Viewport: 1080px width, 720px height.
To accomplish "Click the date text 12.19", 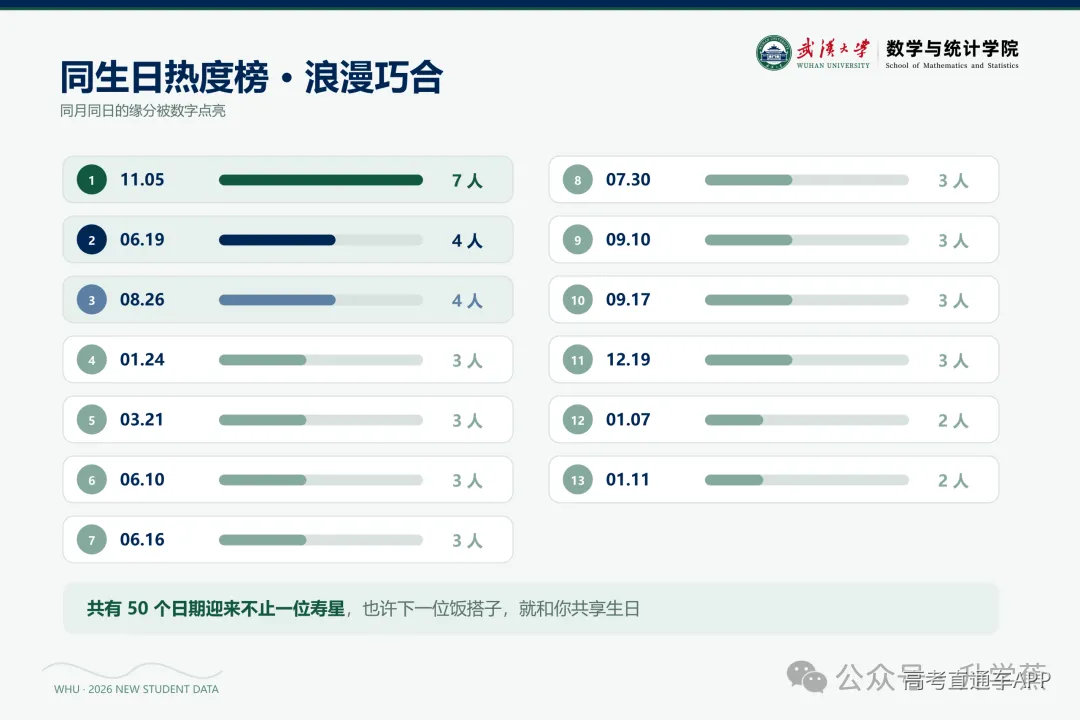I will coord(628,360).
